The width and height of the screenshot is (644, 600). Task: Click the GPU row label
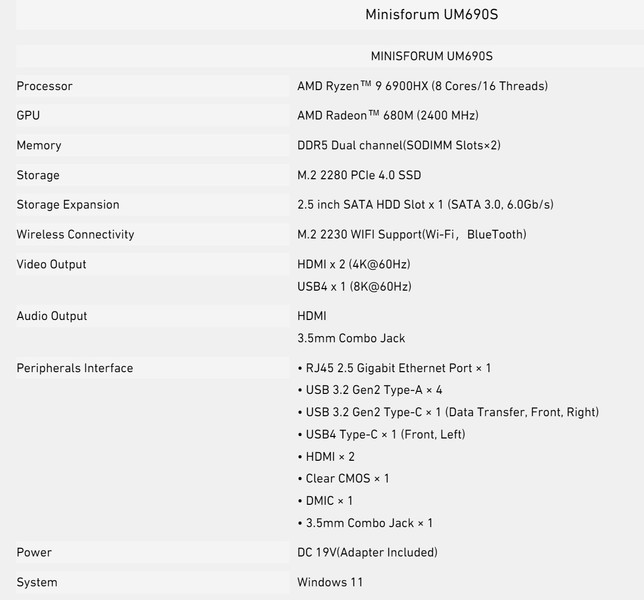coord(28,115)
